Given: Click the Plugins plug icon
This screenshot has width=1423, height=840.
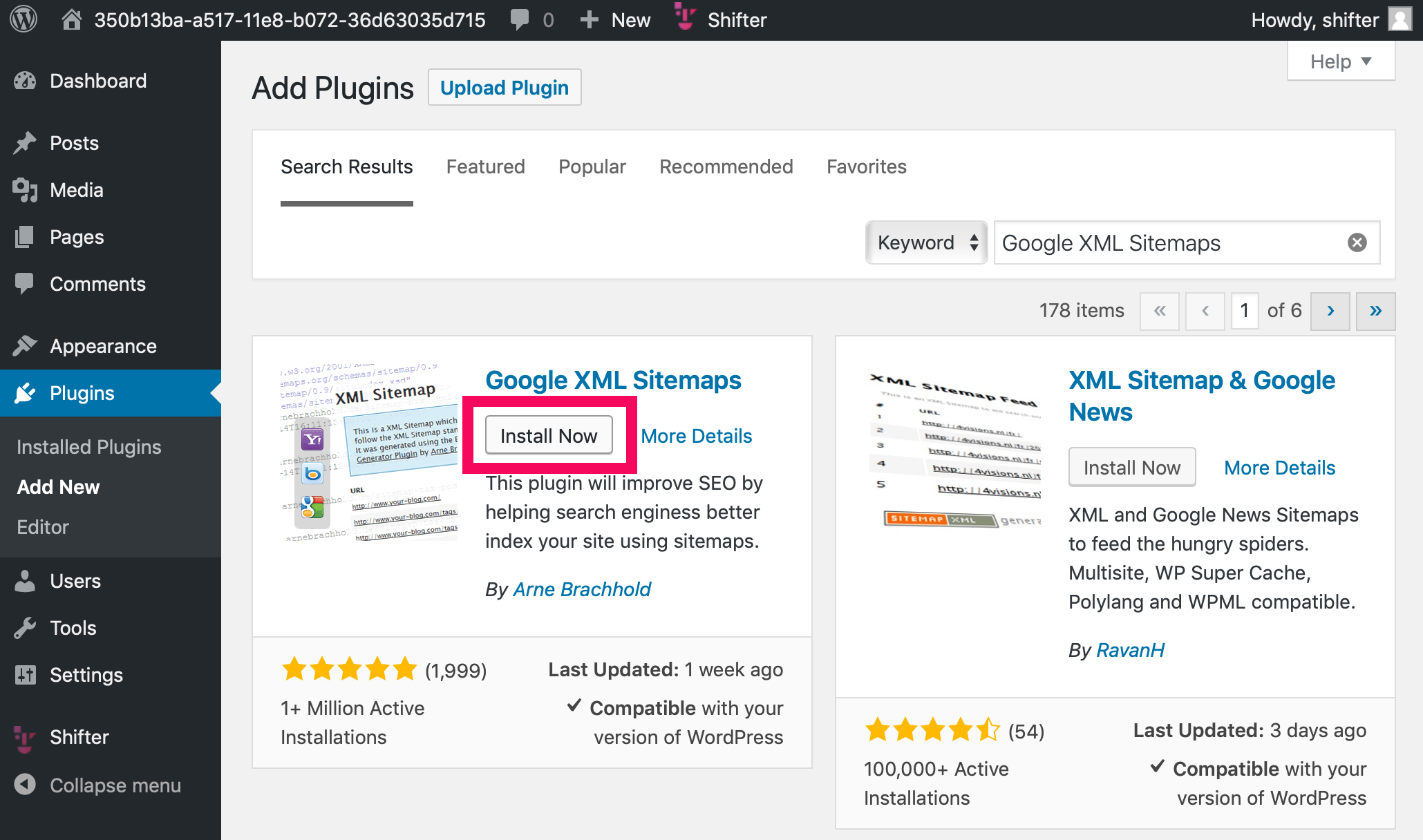Looking at the screenshot, I should (25, 393).
